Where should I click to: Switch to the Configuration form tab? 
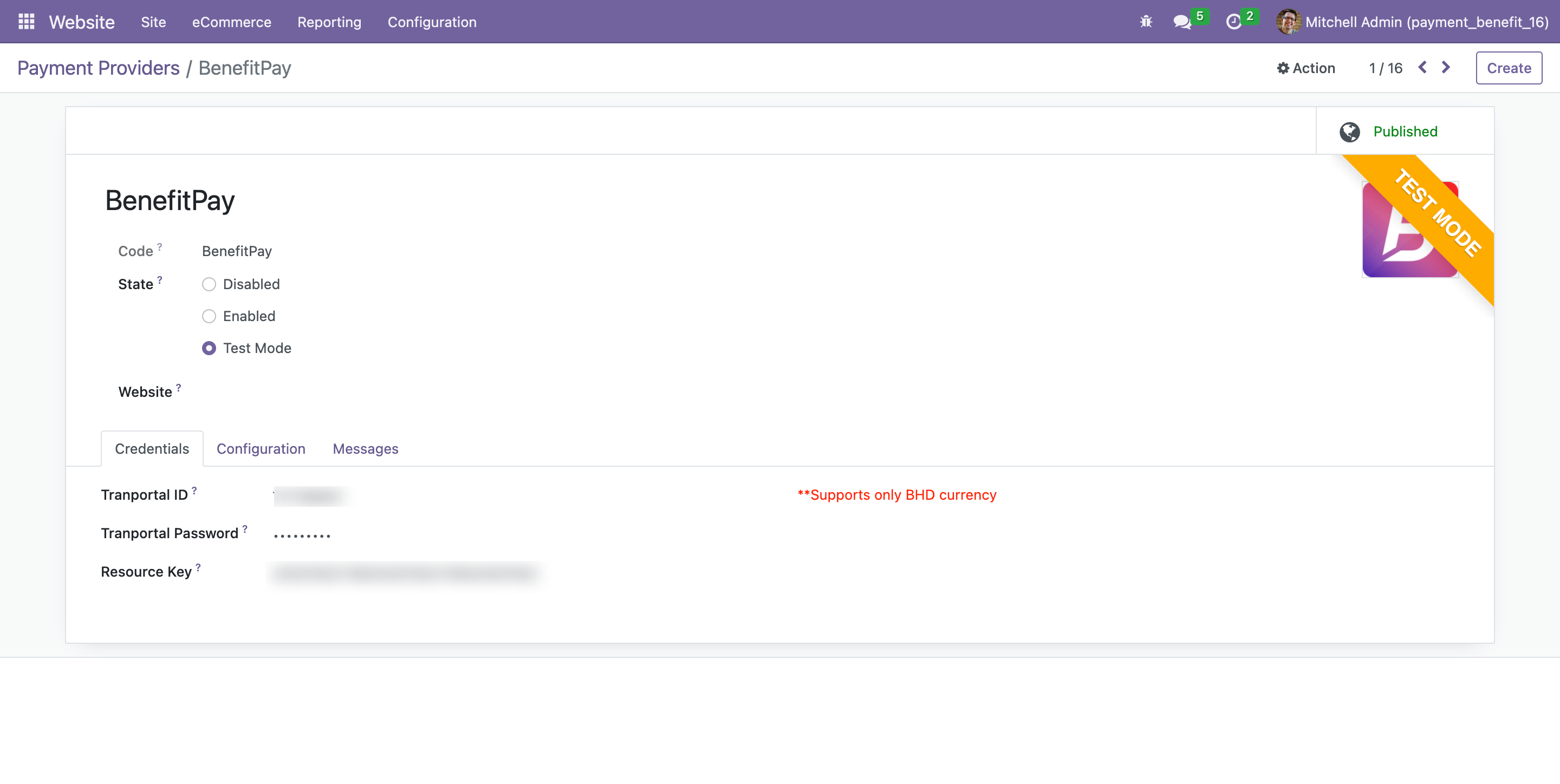(261, 449)
